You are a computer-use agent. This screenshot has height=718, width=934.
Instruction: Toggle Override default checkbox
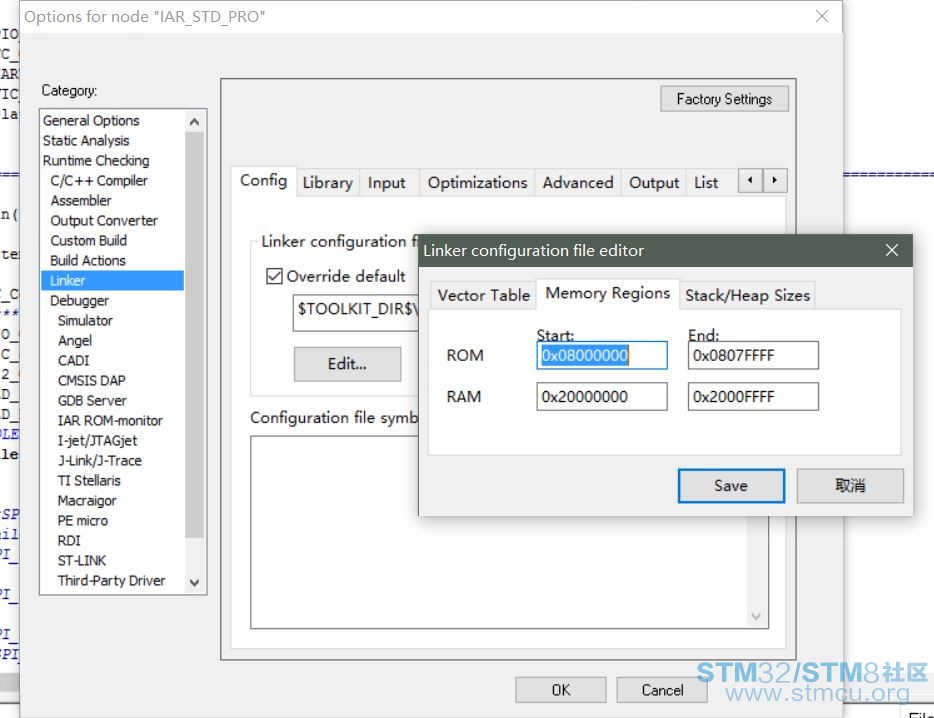click(274, 276)
